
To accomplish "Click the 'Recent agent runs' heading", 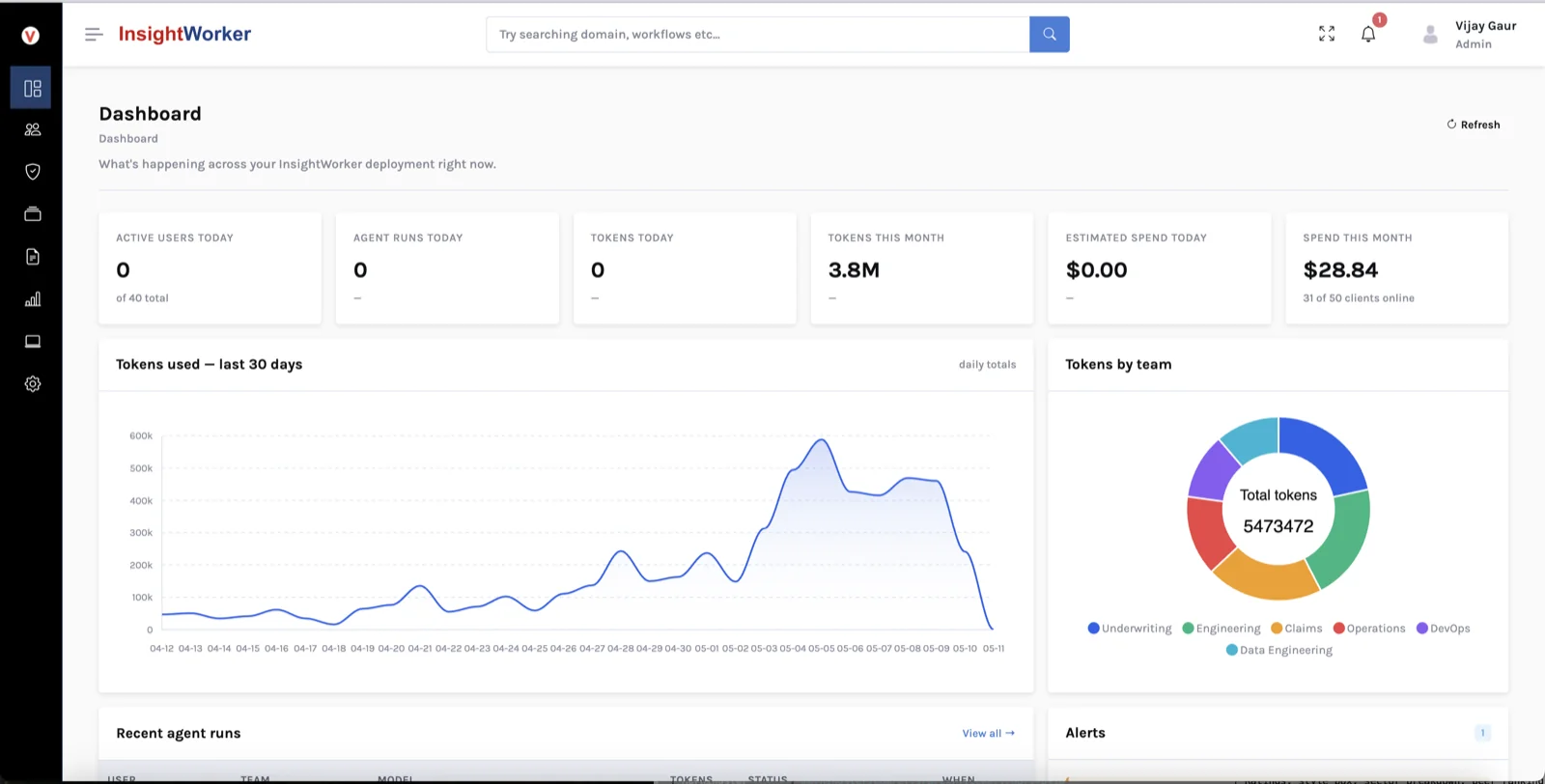I will (179, 734).
